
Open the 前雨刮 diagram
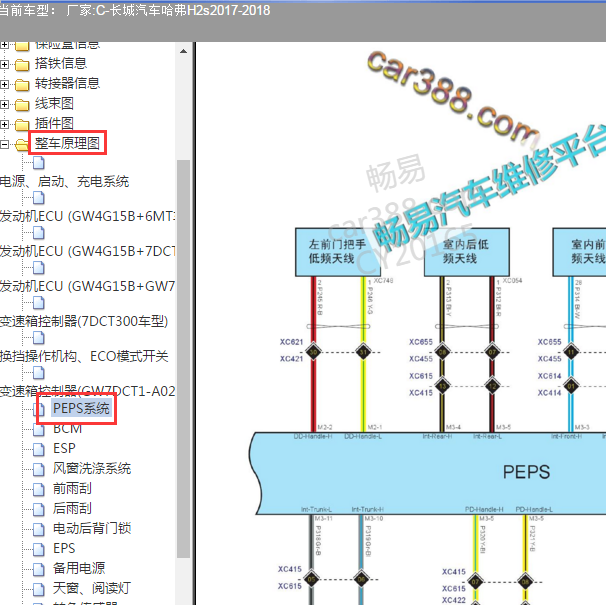pyautogui.click(x=72, y=489)
